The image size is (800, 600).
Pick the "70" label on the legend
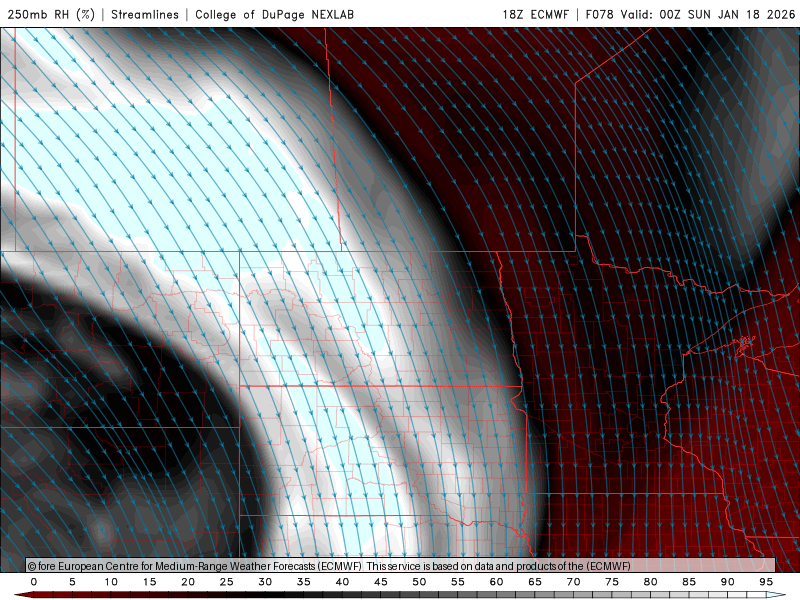click(573, 582)
